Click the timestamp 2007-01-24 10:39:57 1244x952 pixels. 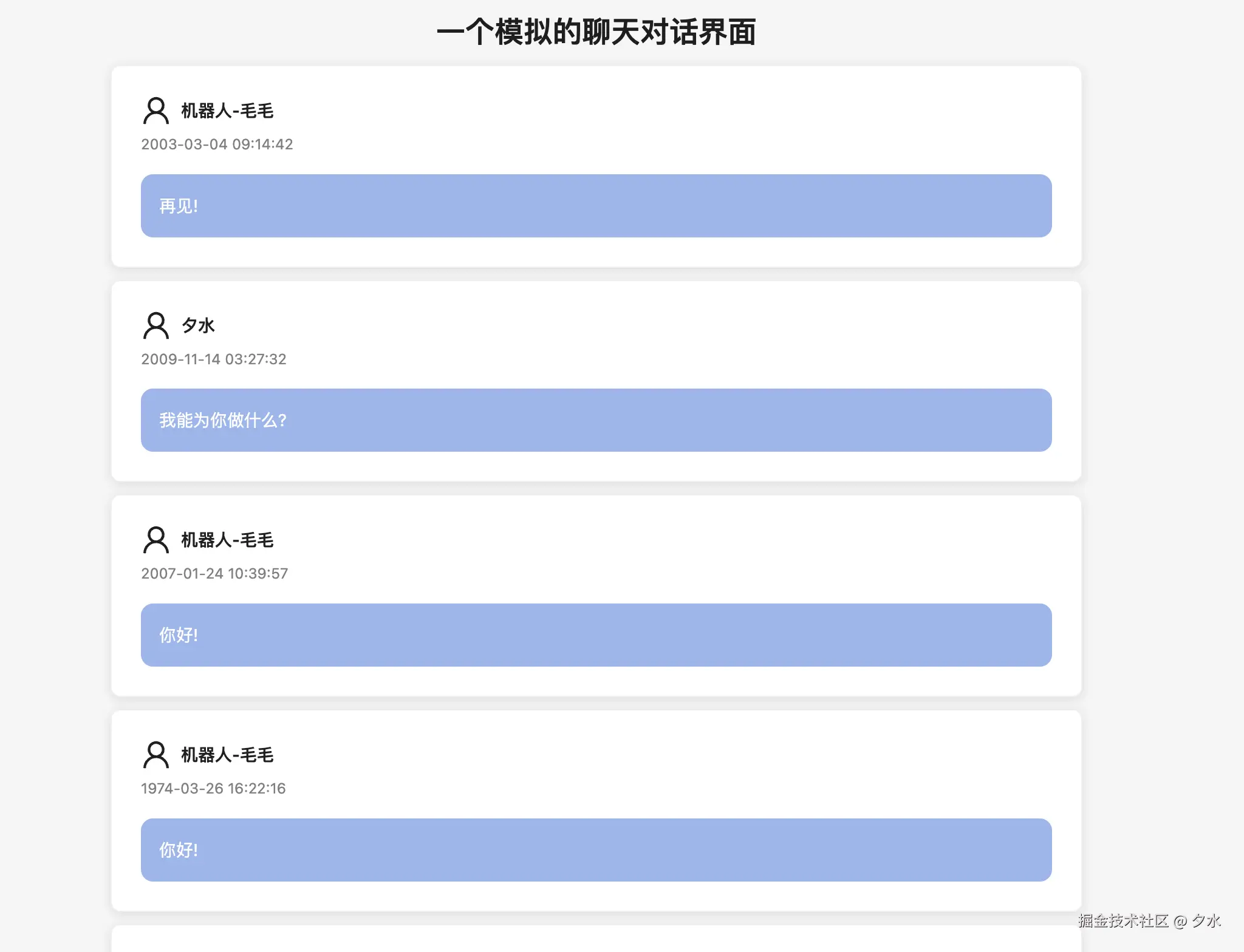(214, 573)
